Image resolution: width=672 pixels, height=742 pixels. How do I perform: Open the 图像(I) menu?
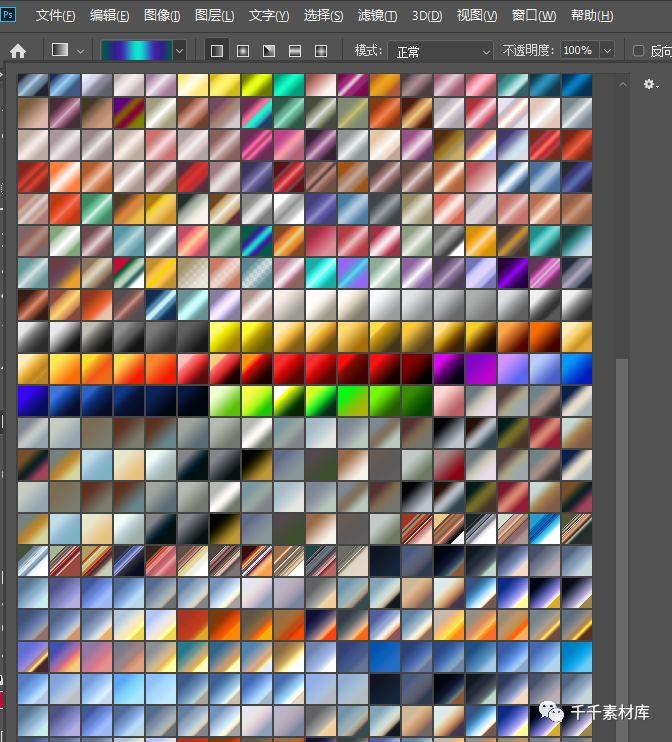162,16
